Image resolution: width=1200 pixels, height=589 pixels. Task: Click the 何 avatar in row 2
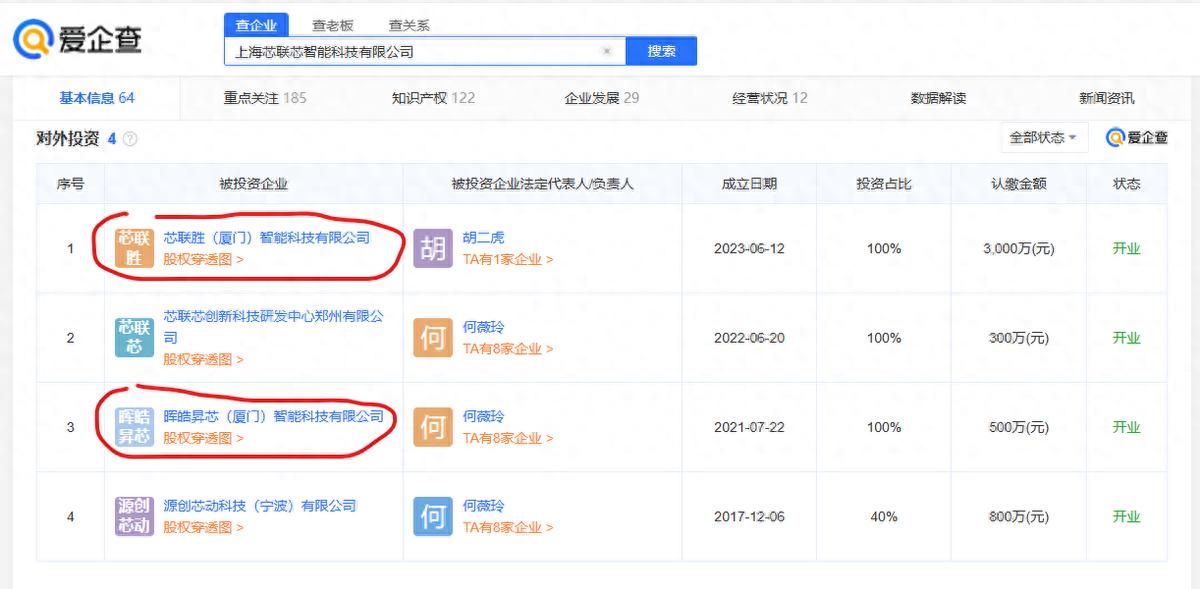point(432,338)
